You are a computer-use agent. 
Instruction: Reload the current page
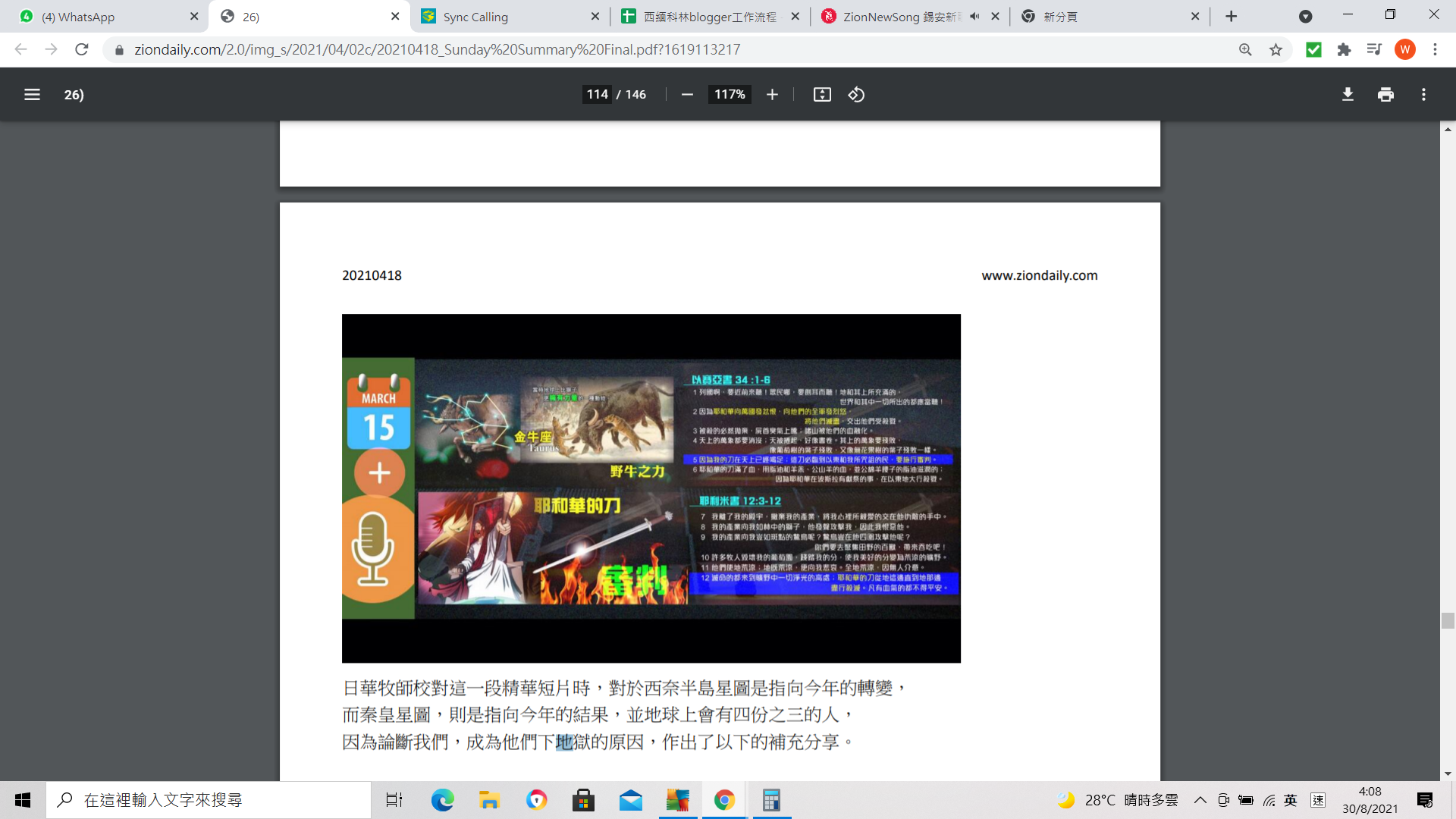tap(82, 49)
